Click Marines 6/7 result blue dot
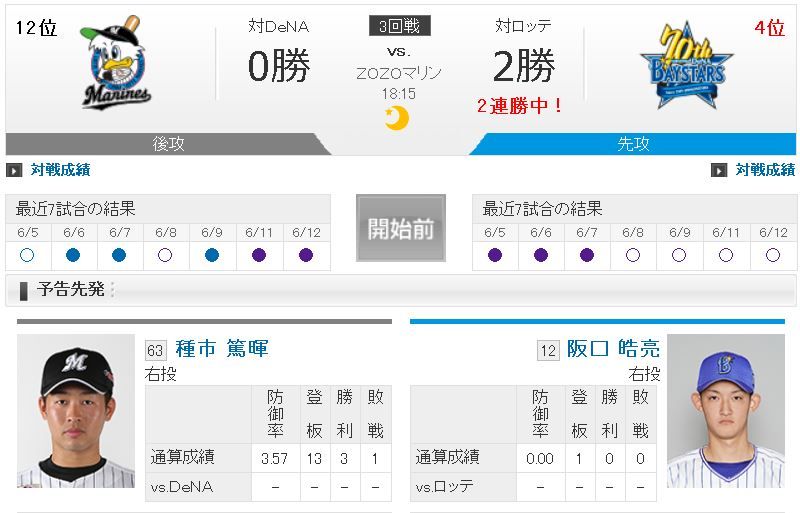Screen dimensions: 800x513 [x=119, y=255]
